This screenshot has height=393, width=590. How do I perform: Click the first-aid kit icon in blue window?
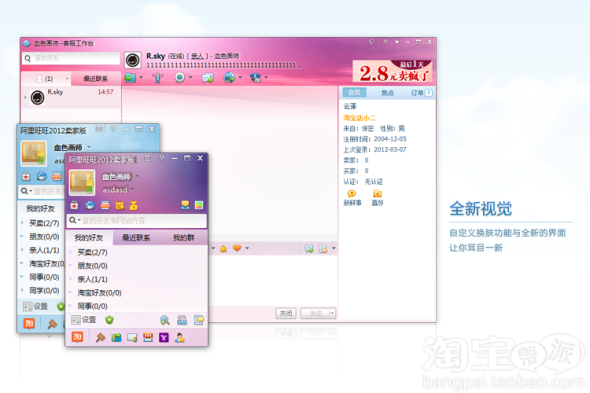point(26,176)
